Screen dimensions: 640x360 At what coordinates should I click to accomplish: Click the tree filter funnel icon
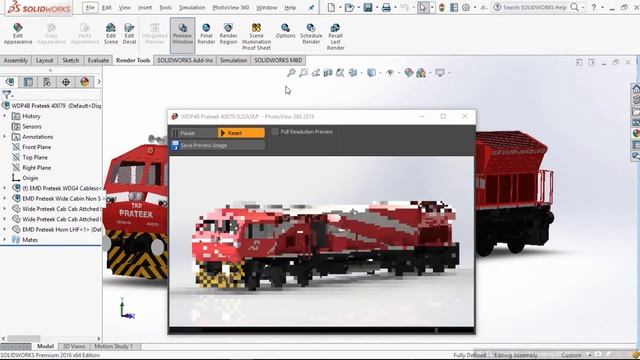tap(7, 95)
